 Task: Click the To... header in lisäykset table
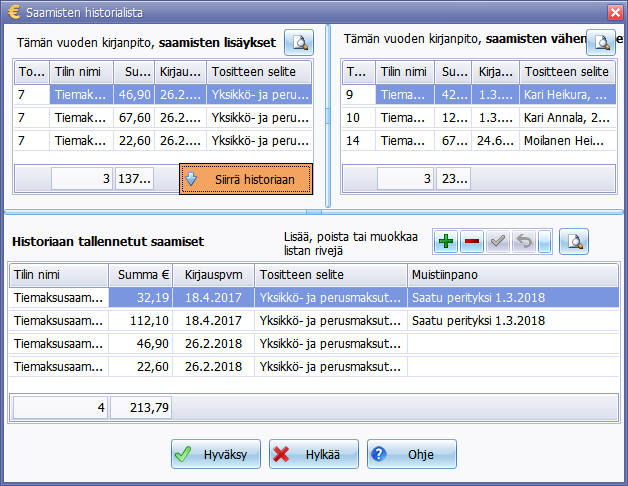click(32, 72)
